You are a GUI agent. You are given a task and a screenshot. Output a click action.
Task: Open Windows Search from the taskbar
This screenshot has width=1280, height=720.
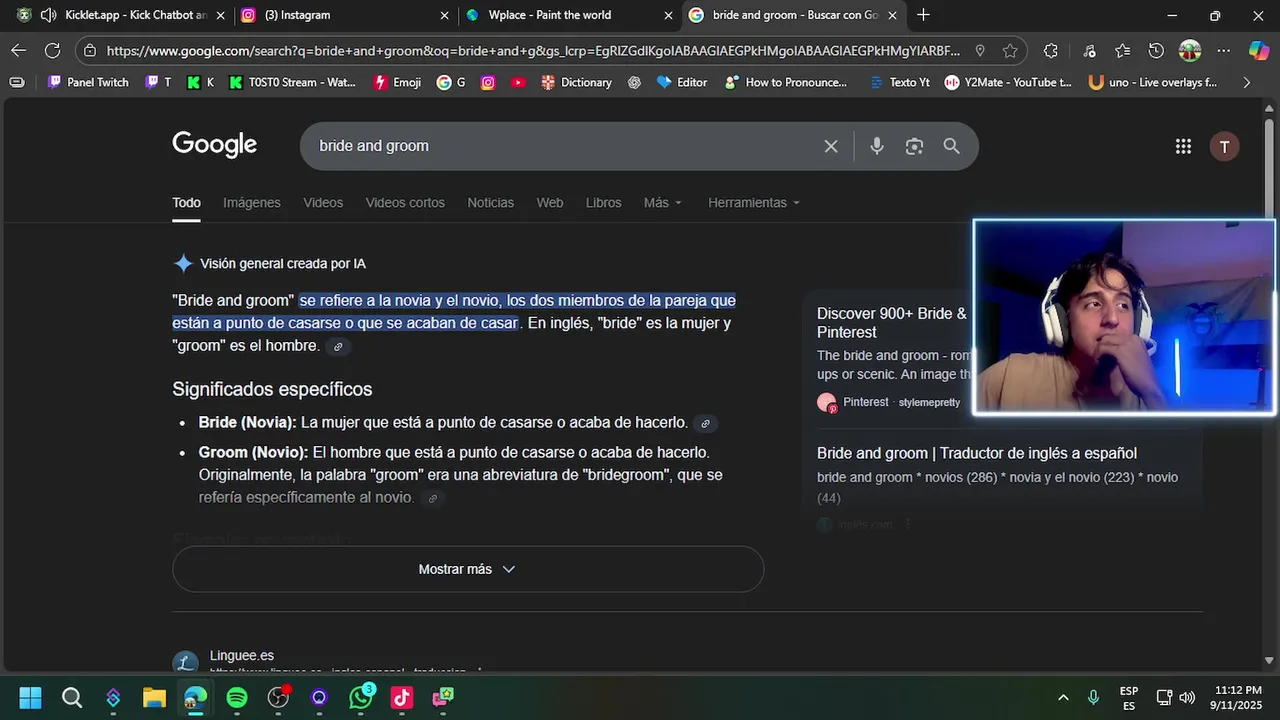pos(72,697)
